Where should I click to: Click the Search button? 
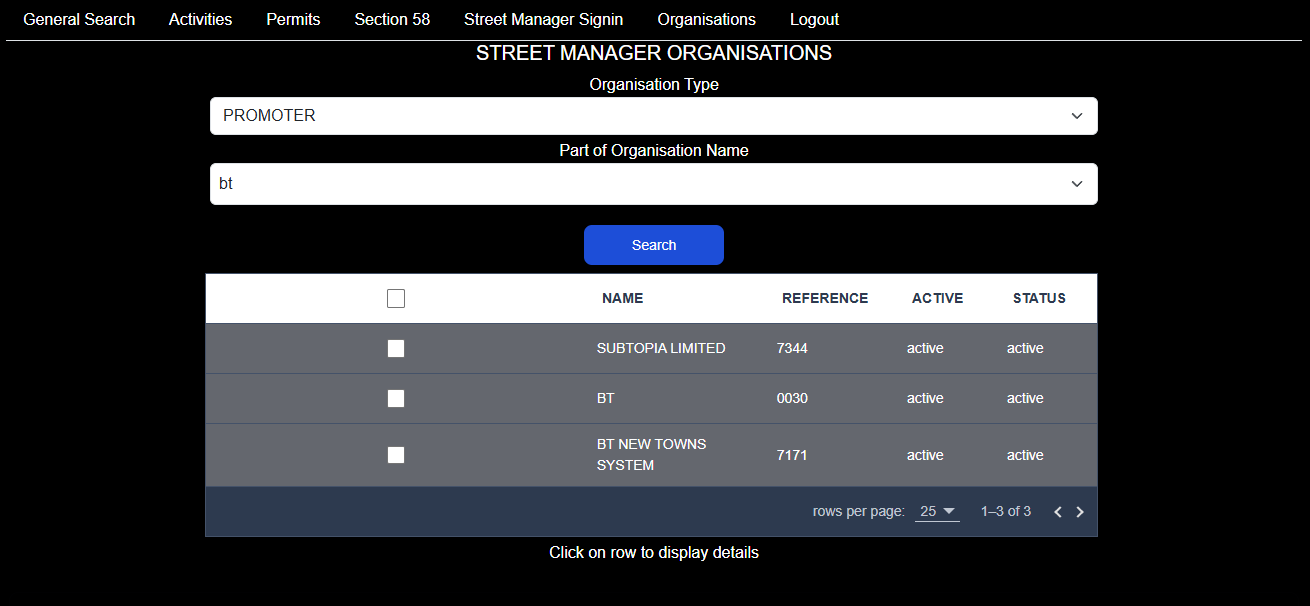click(x=653, y=244)
